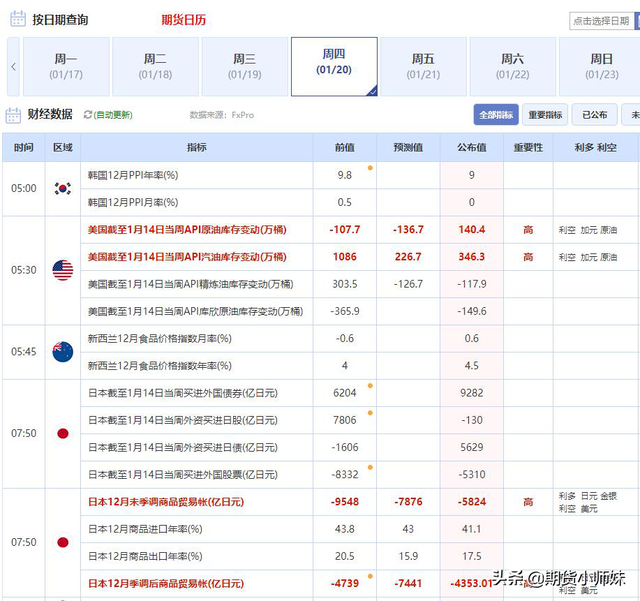
Task: Click the 重要指标 filter button
Action: tap(545, 115)
